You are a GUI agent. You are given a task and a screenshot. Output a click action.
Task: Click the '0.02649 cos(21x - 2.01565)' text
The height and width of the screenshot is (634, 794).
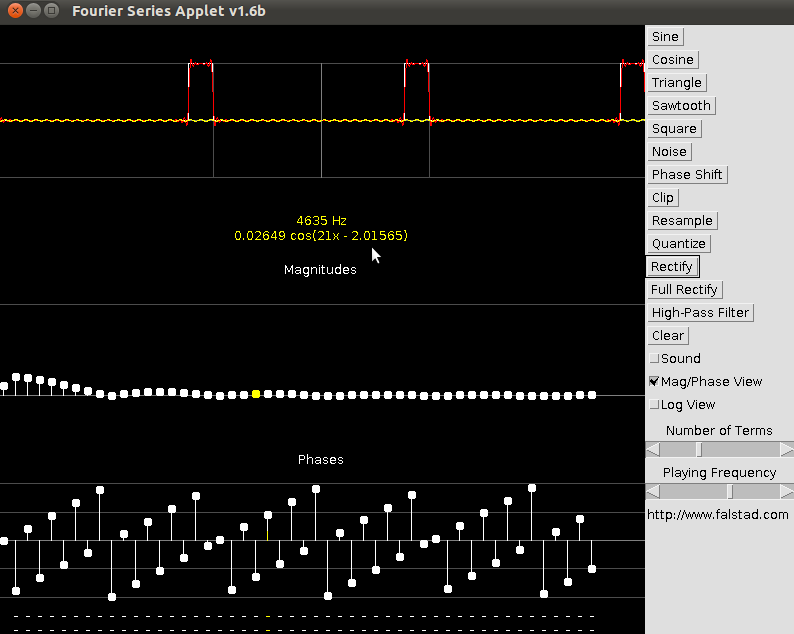[x=321, y=236]
